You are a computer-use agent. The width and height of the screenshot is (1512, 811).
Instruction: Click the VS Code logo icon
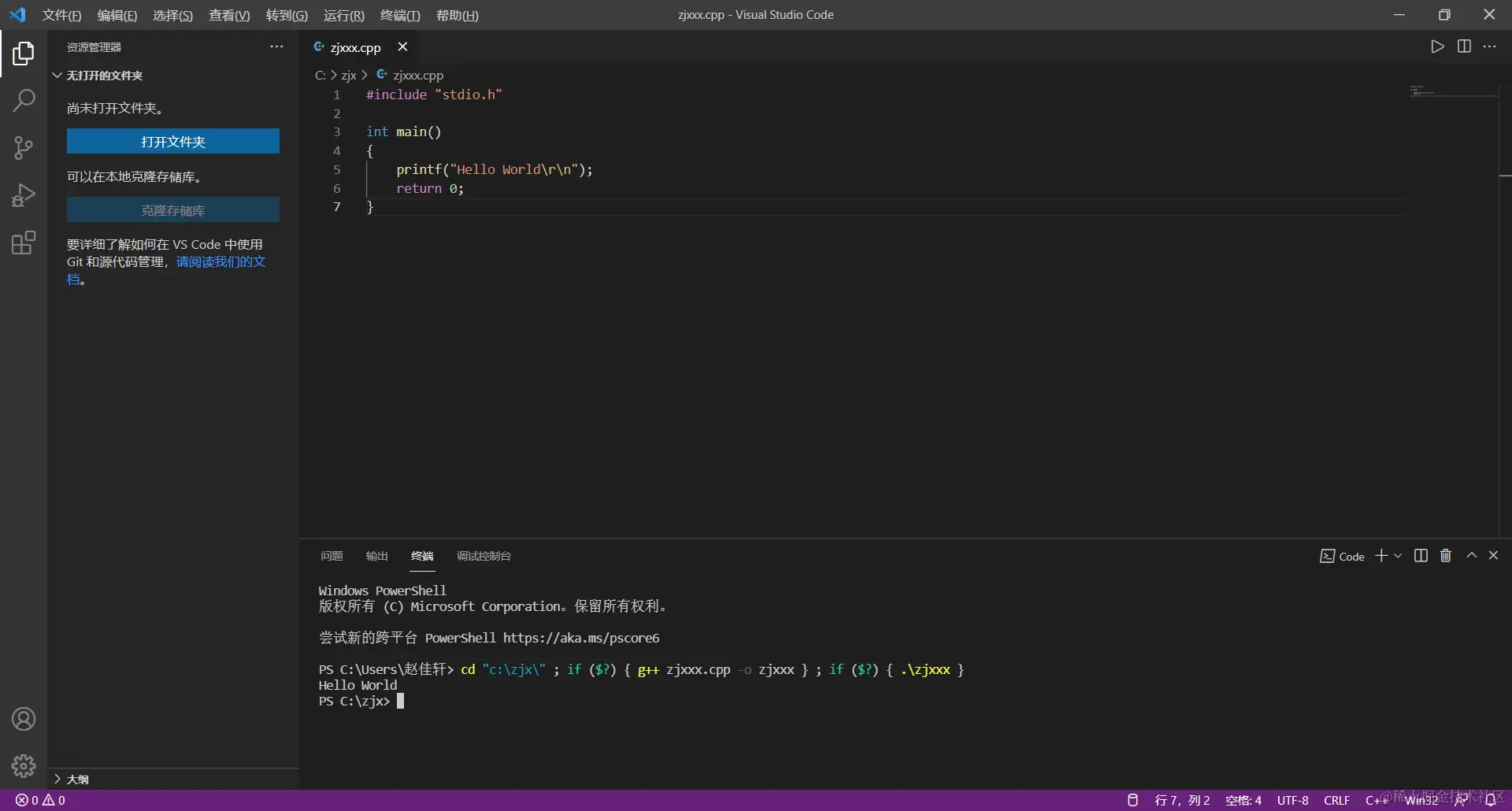coord(17,15)
